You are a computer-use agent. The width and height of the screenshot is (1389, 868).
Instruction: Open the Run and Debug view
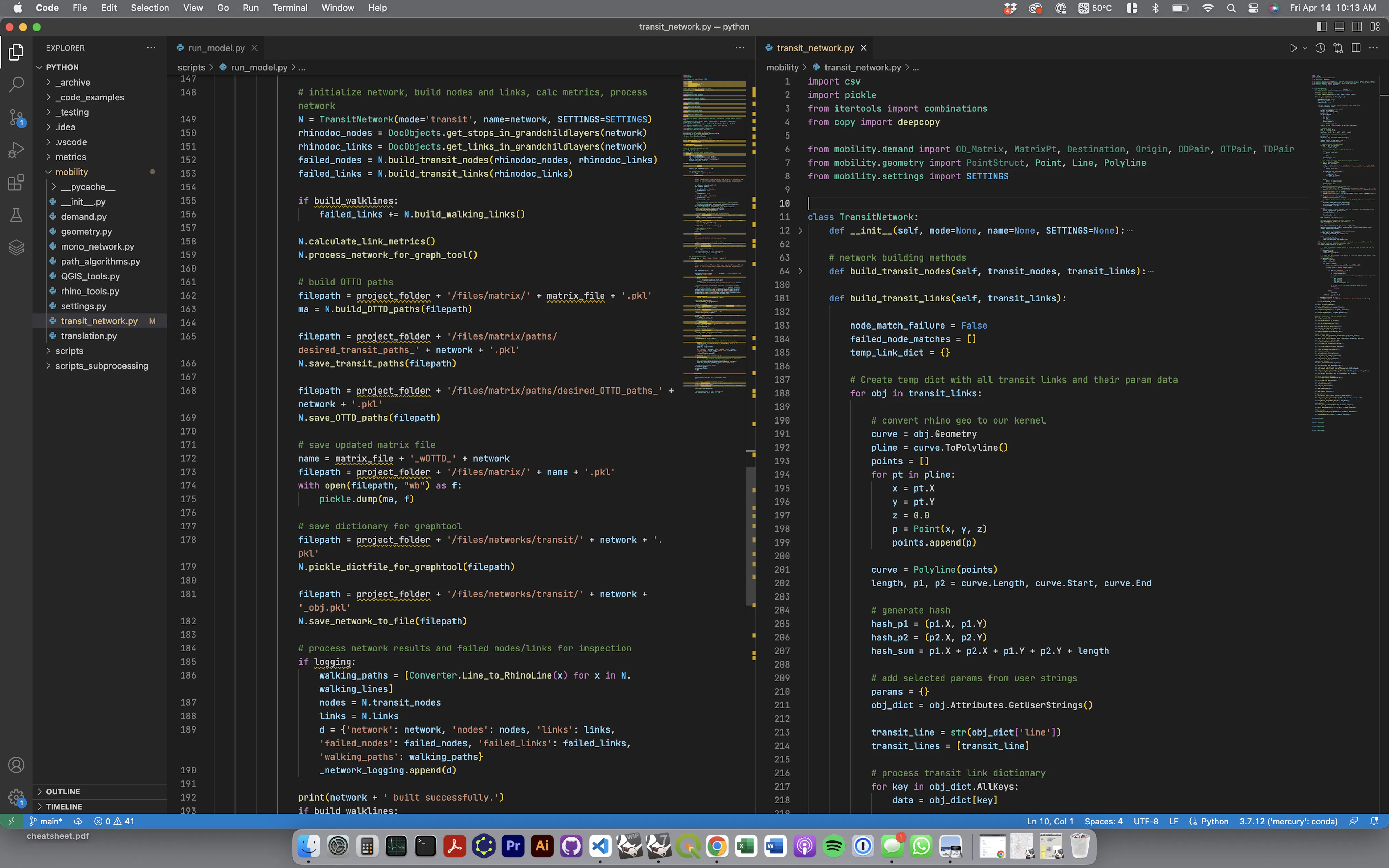[x=16, y=150]
